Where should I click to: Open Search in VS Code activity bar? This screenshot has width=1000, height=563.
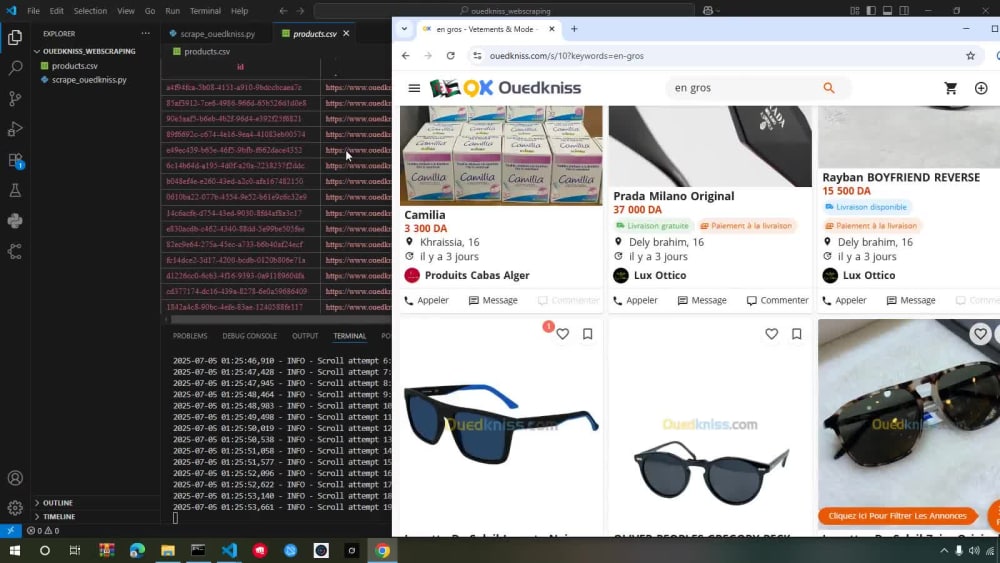click(x=15, y=68)
